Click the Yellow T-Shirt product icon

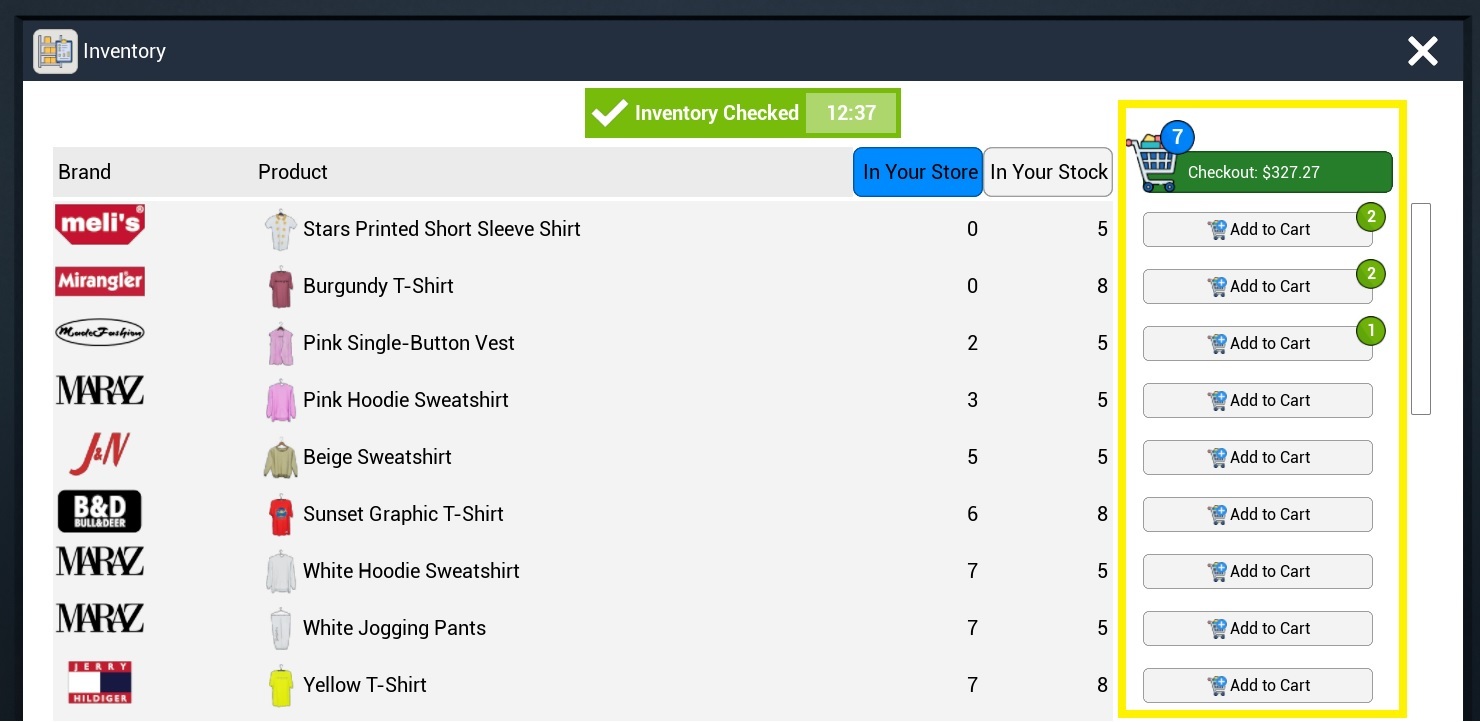coord(281,686)
